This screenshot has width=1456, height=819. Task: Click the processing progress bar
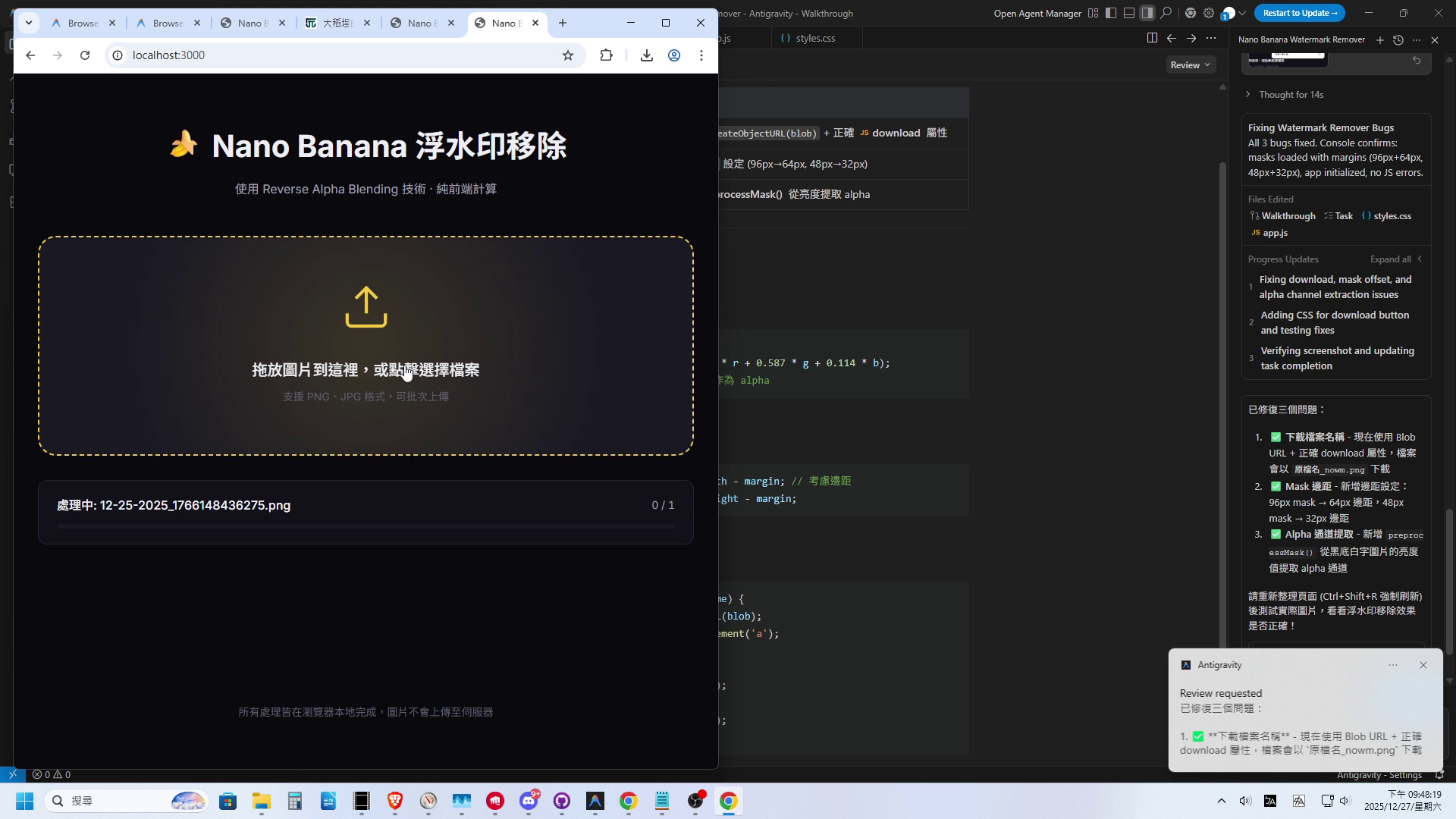(x=366, y=526)
